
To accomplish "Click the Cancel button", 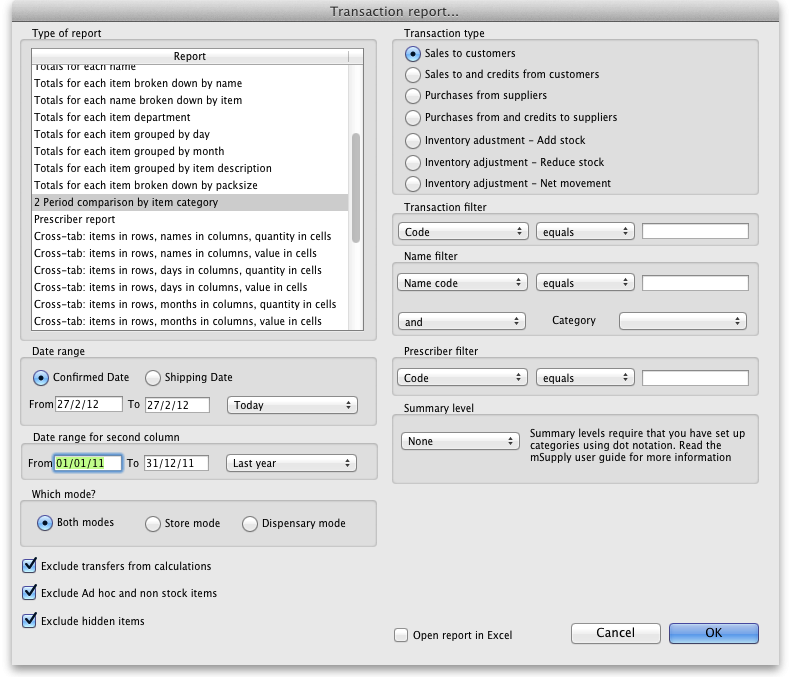I will pyautogui.click(x=615, y=633).
